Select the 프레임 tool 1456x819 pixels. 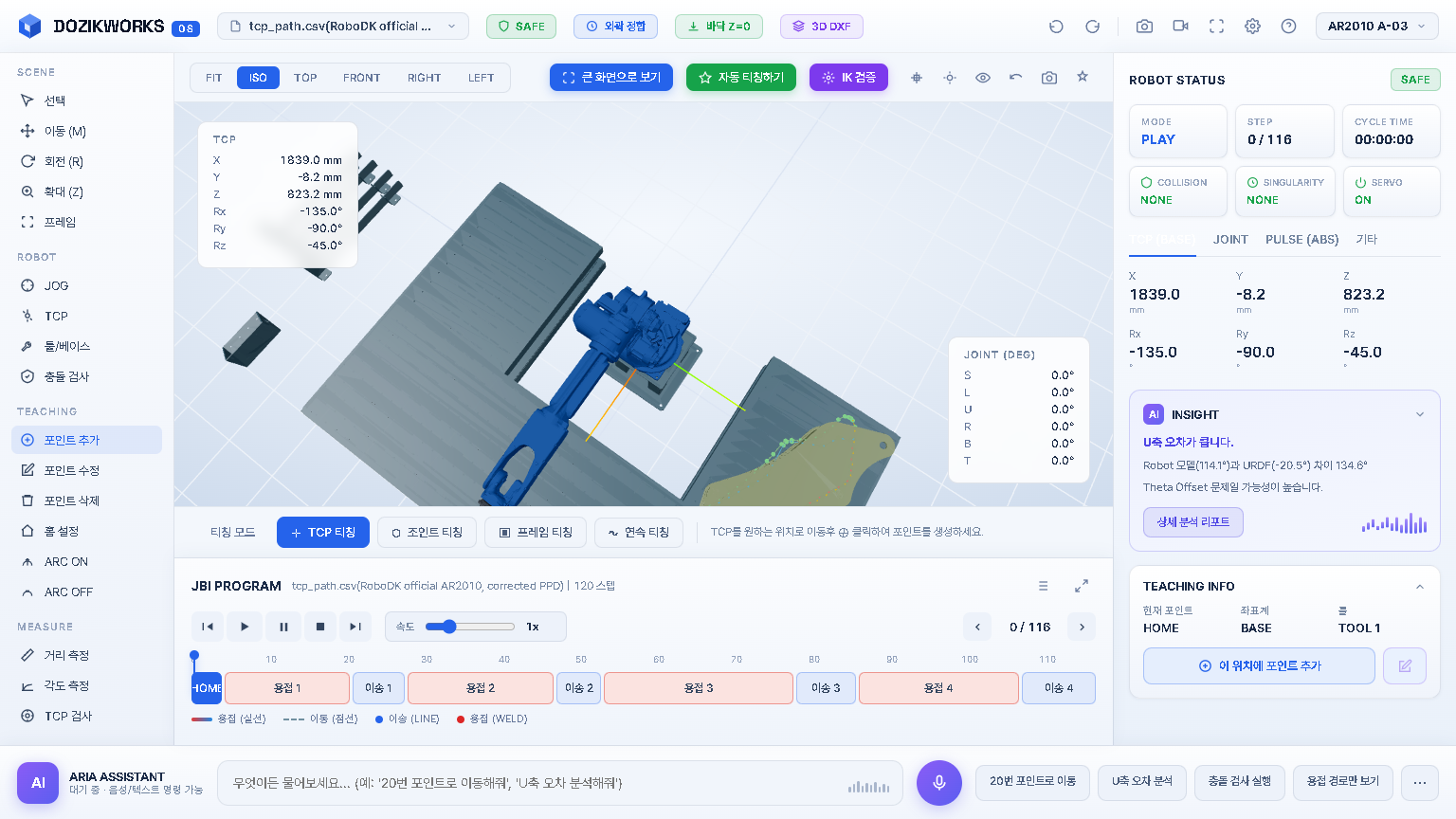tap(86, 222)
